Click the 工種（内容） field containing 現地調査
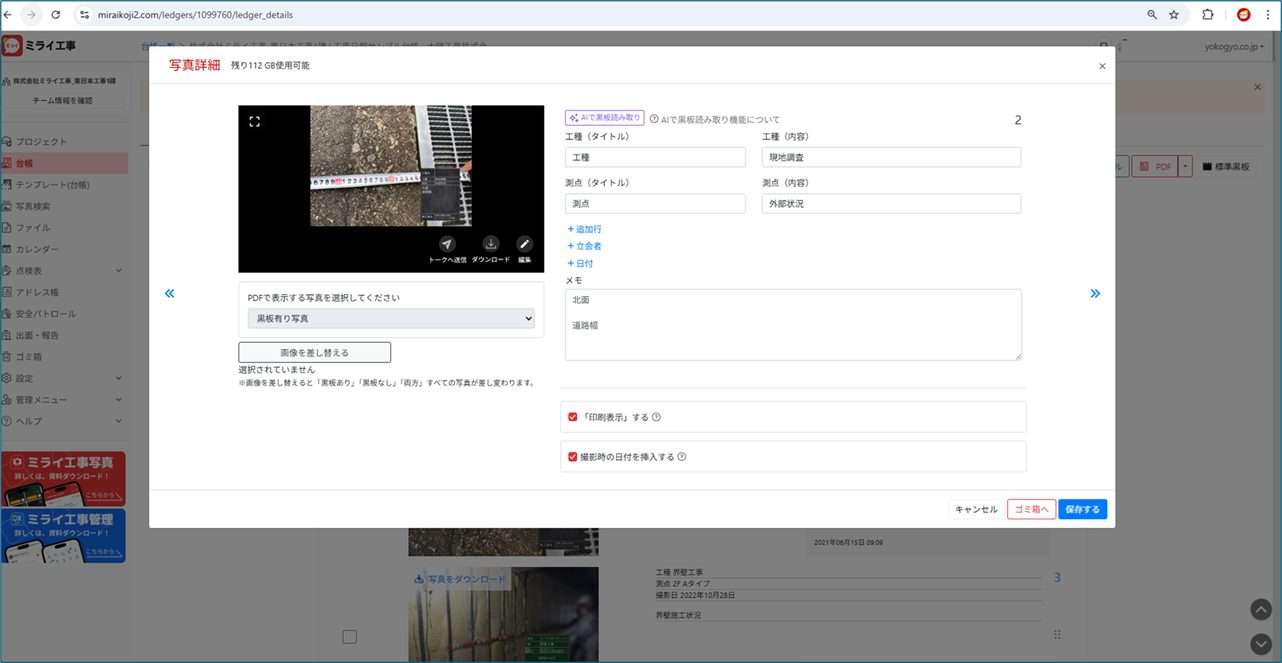Viewport: 1282px width, 663px height. click(891, 158)
